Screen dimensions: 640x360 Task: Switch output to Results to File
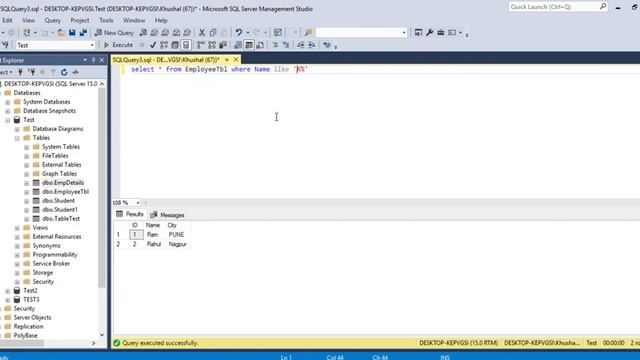(260, 45)
